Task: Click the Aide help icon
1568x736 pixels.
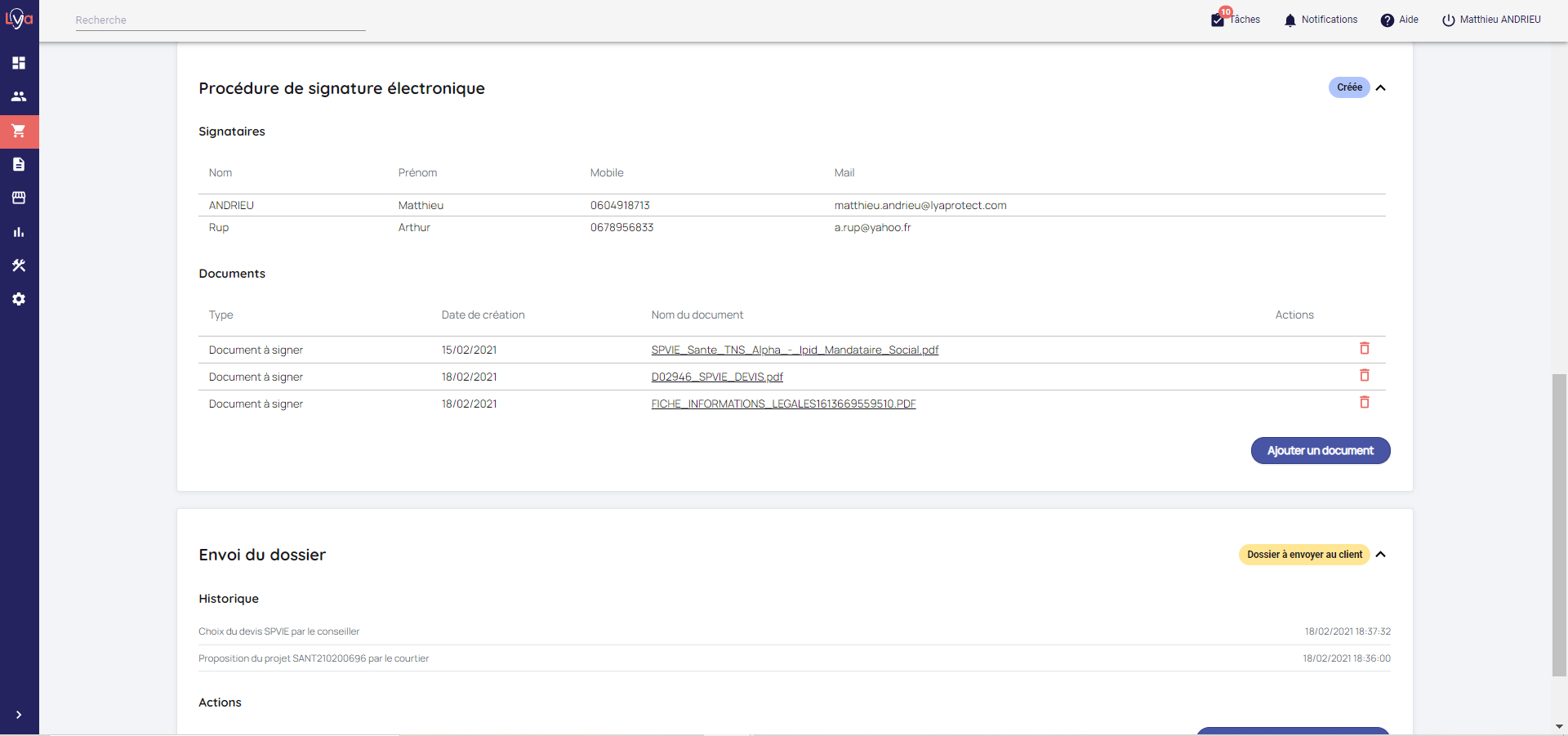Action: tap(1388, 20)
